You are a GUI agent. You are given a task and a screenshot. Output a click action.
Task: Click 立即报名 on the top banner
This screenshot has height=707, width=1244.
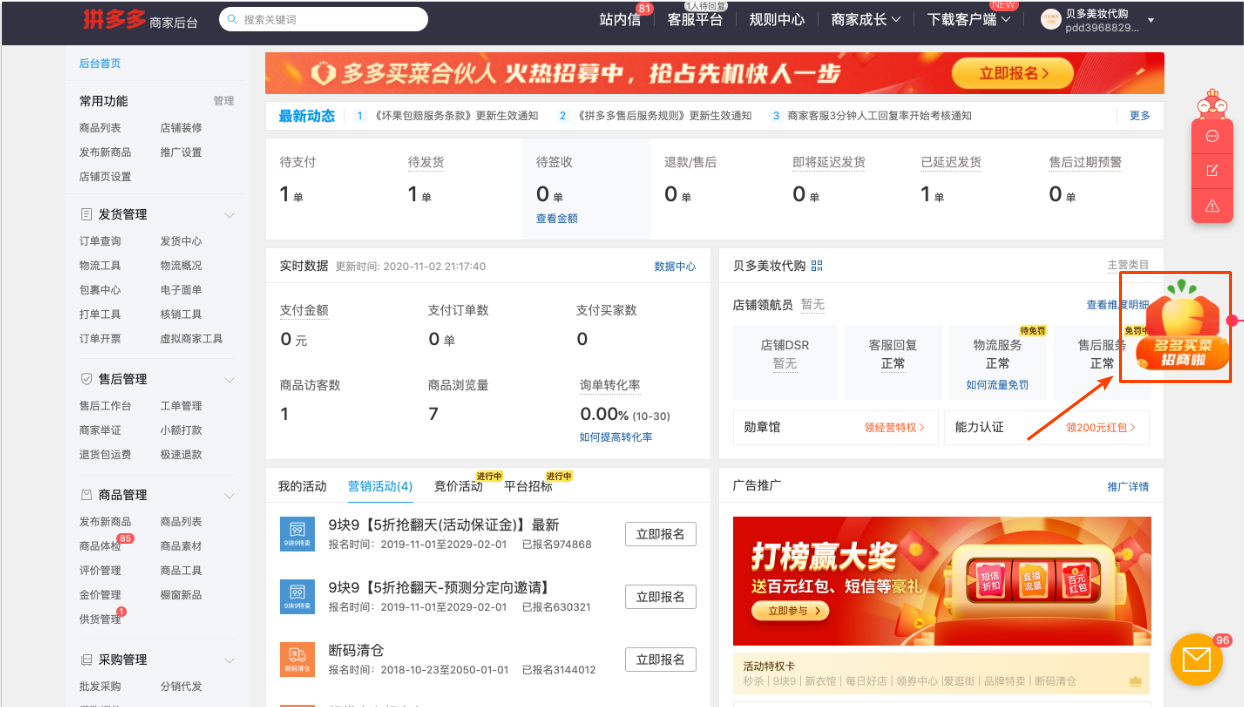[x=1015, y=73]
